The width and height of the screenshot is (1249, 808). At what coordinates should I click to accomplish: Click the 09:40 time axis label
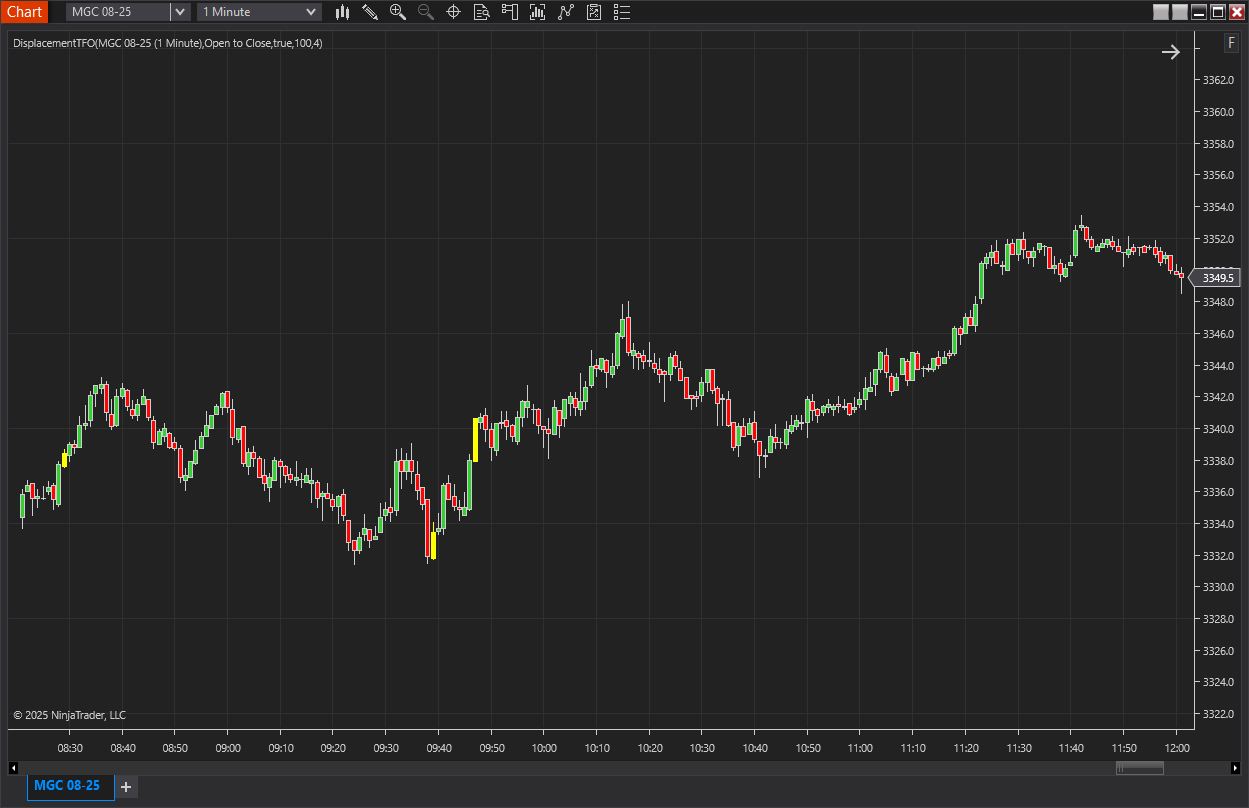(439, 748)
